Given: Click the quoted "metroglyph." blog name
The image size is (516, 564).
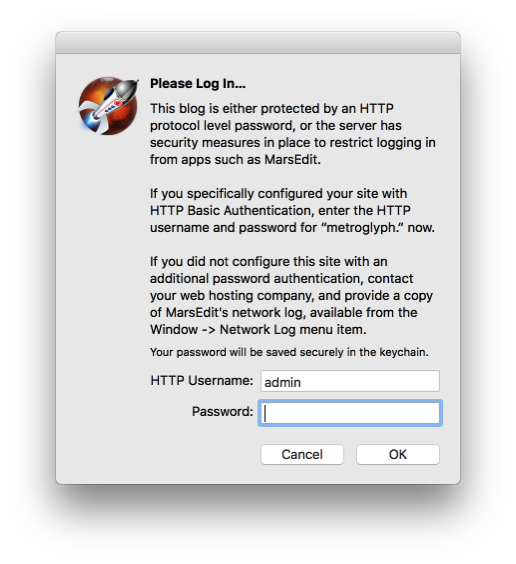Looking at the screenshot, I should [365, 228].
